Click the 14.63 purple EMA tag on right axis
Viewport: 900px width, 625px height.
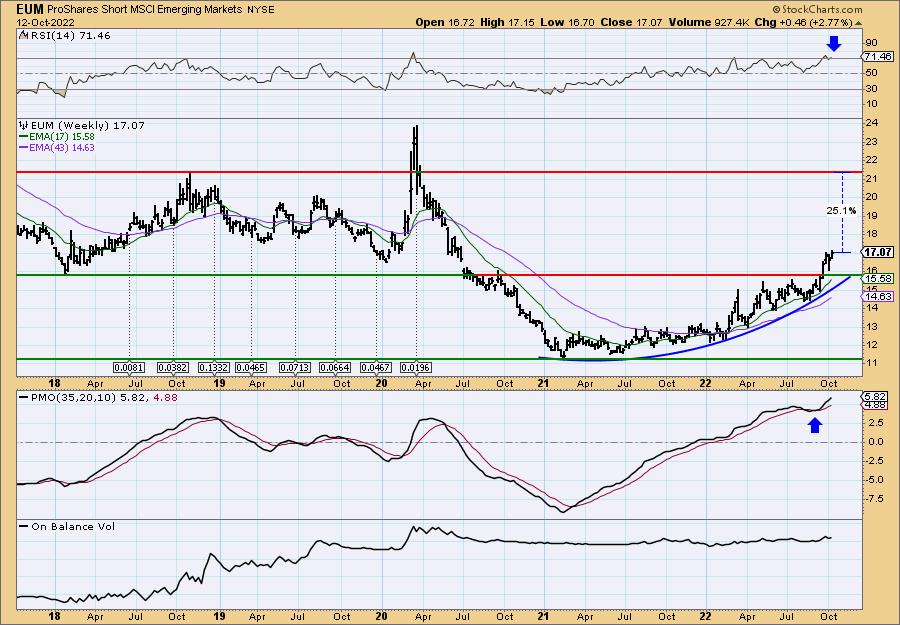click(878, 296)
